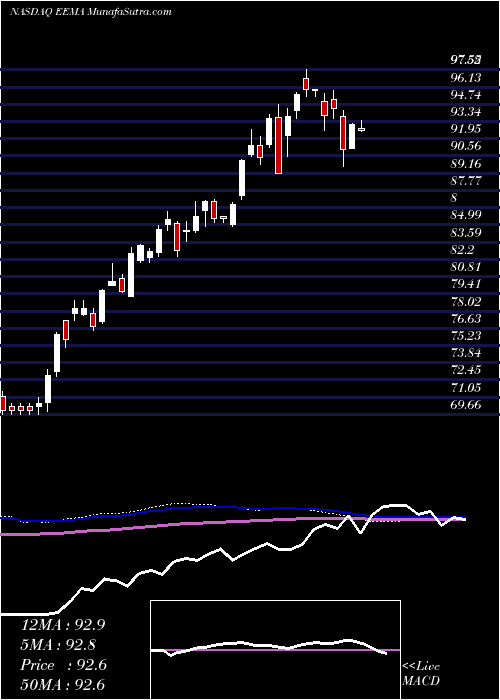
Task: Click the 12MA : 92.9 readout
Action: pos(63,625)
